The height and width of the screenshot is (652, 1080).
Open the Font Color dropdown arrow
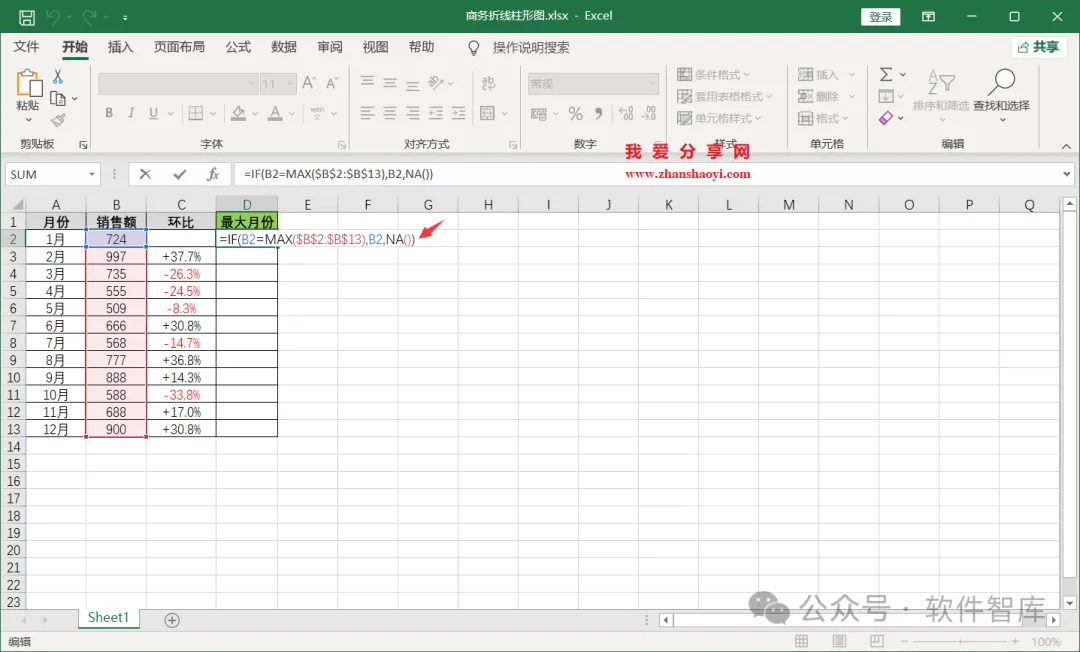pyautogui.click(x=291, y=114)
